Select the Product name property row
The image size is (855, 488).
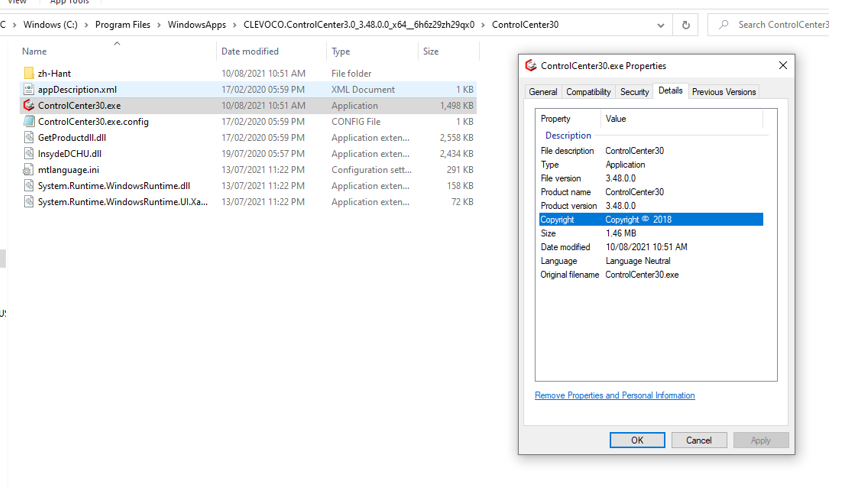[x=651, y=192]
